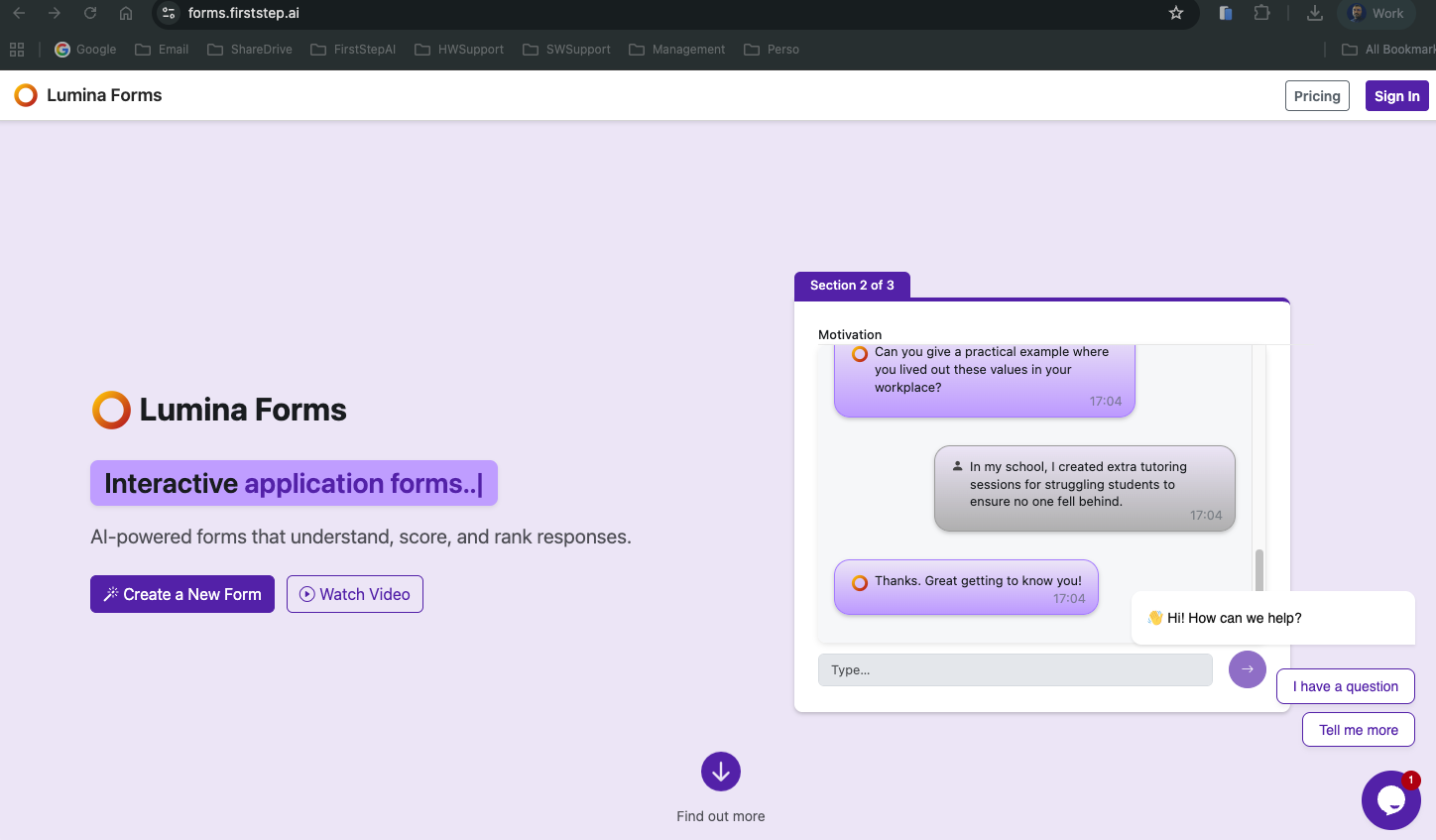The width and height of the screenshot is (1436, 840).
Task: Open the Extensions puzzle-piece menu
Action: 1261,13
